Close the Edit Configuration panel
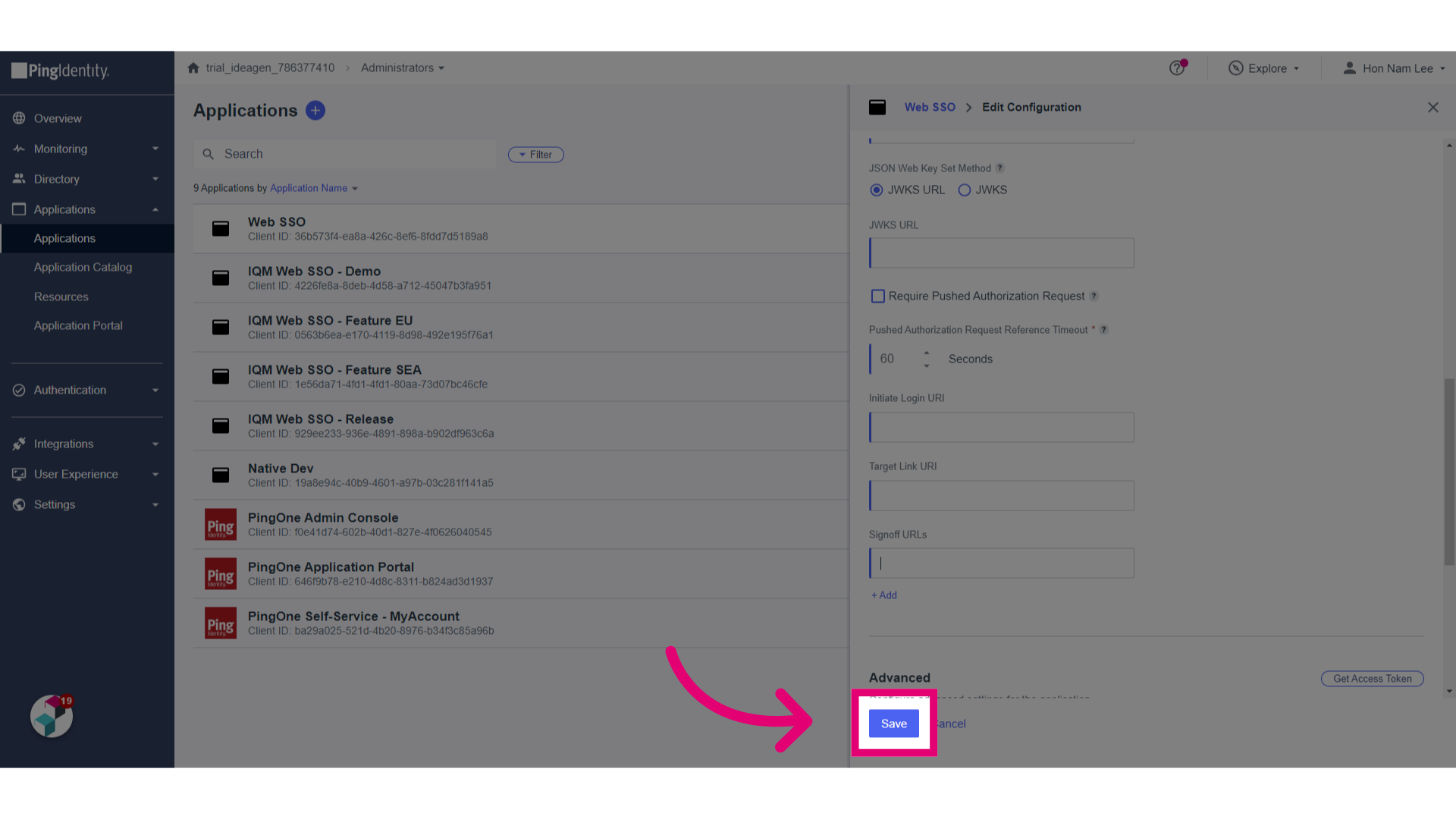Viewport: 1456px width, 819px height. (x=1433, y=108)
